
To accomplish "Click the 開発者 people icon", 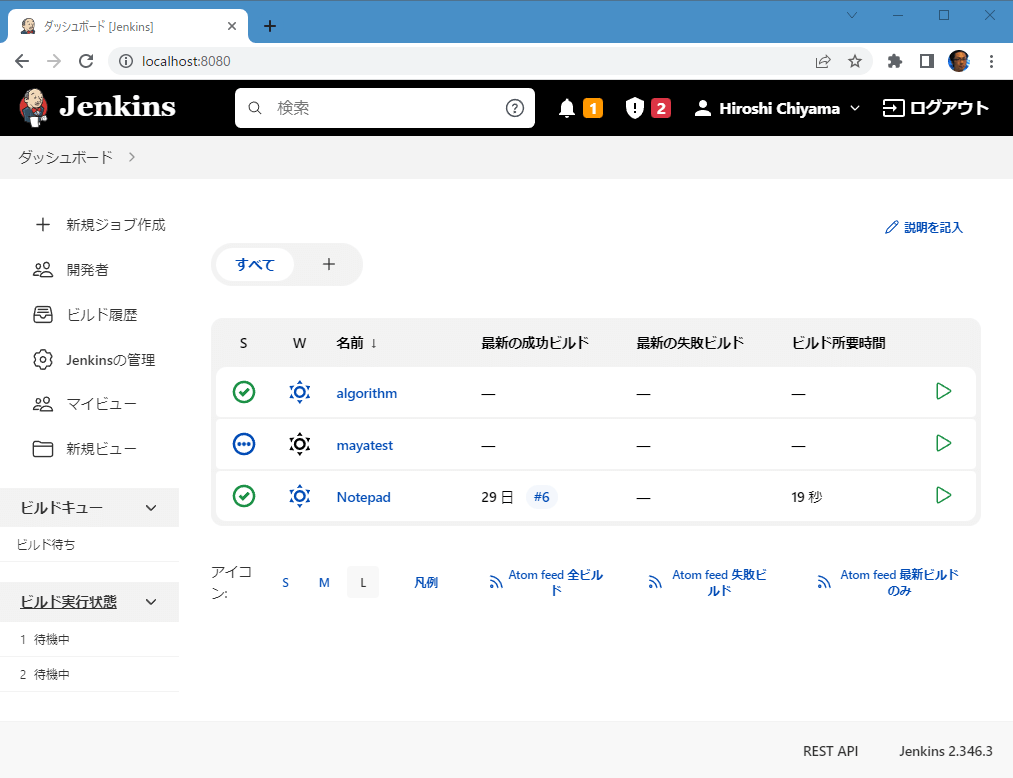I will (x=43, y=269).
